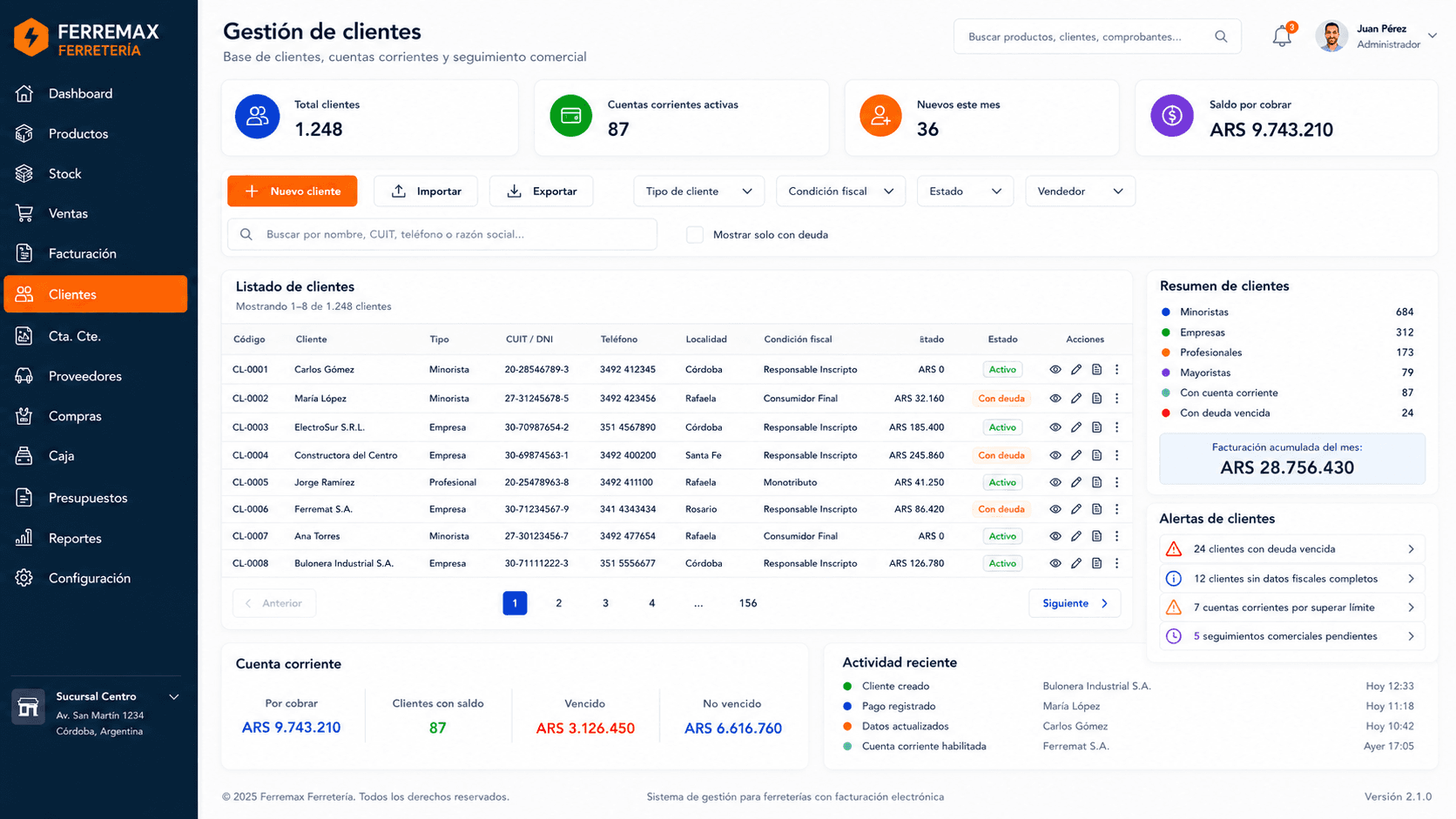The height and width of the screenshot is (819, 1456).
Task: Click the Nuevos este mes icon
Action: 880,117
